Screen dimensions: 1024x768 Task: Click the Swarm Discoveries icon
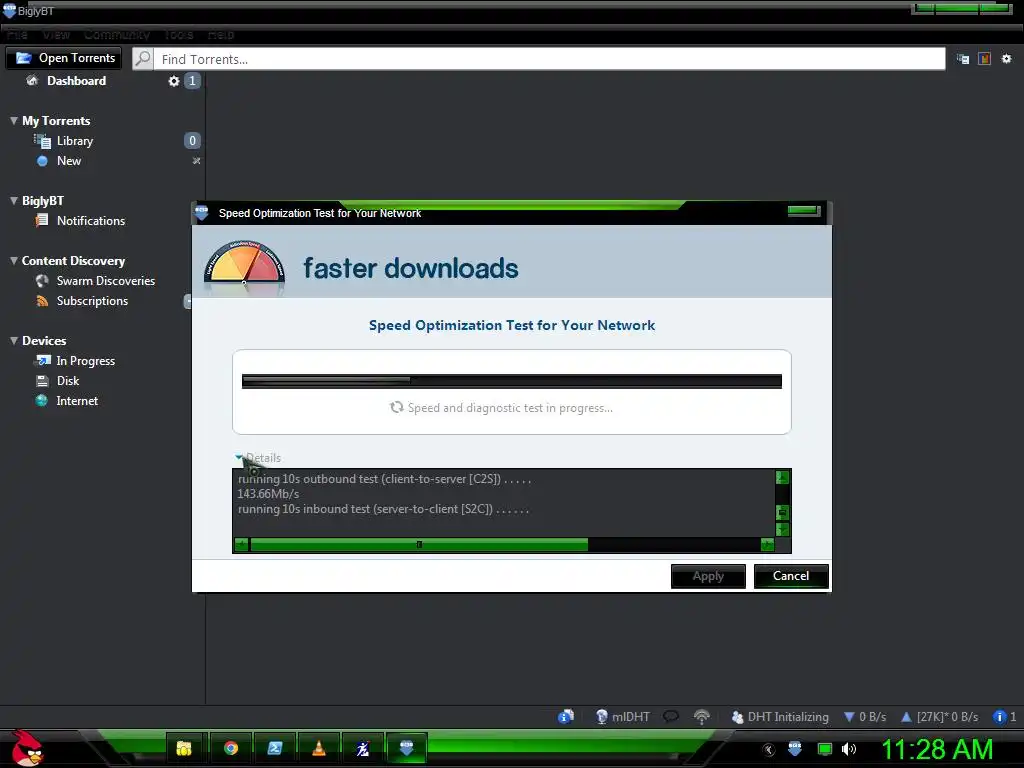[42, 281]
